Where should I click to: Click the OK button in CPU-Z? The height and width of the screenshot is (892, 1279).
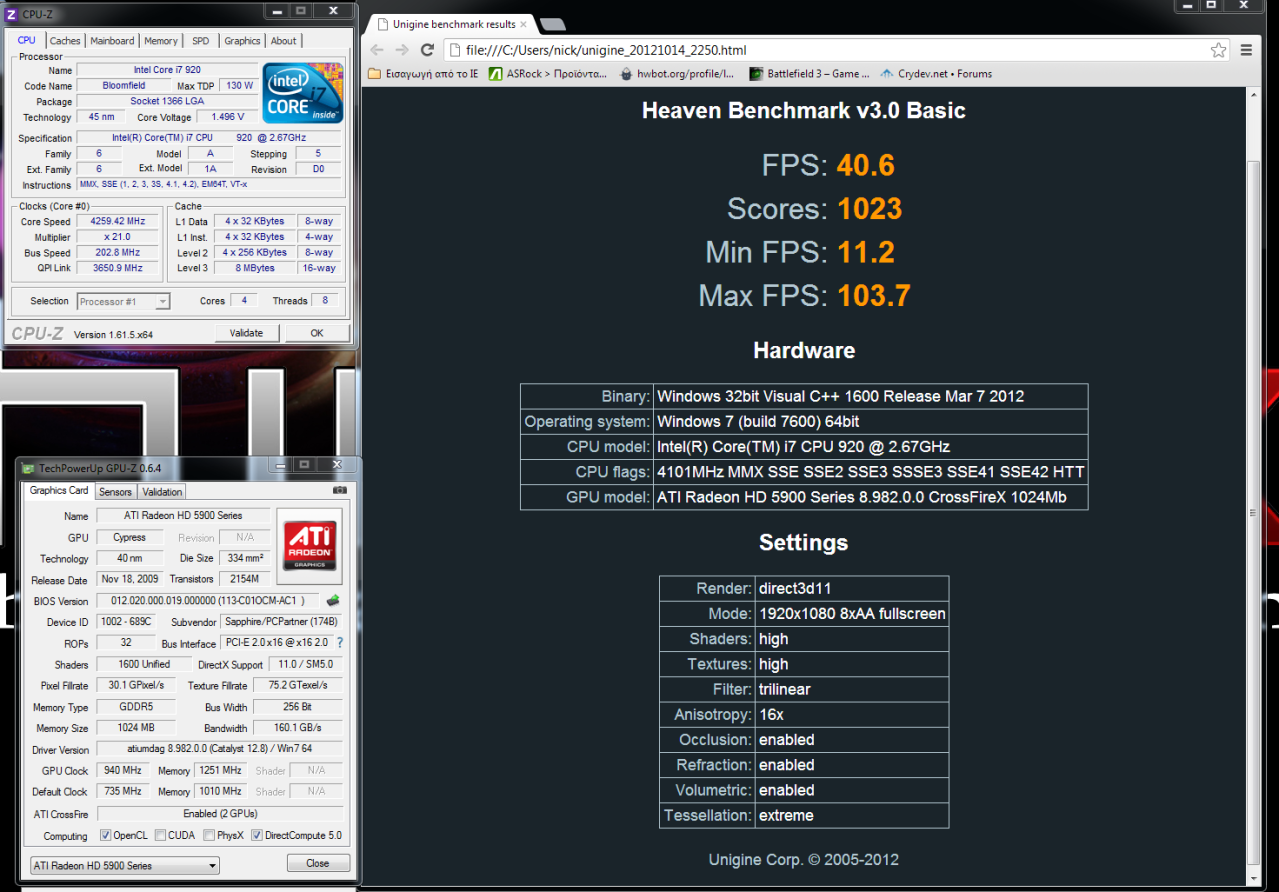point(317,333)
